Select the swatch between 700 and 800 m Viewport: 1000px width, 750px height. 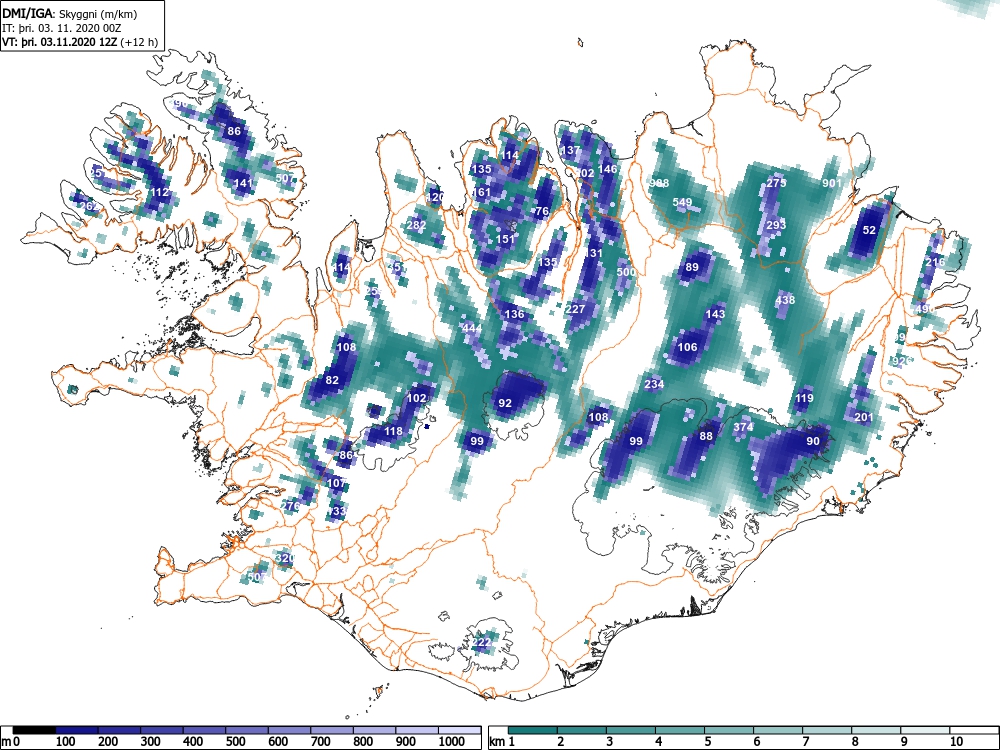[332, 730]
